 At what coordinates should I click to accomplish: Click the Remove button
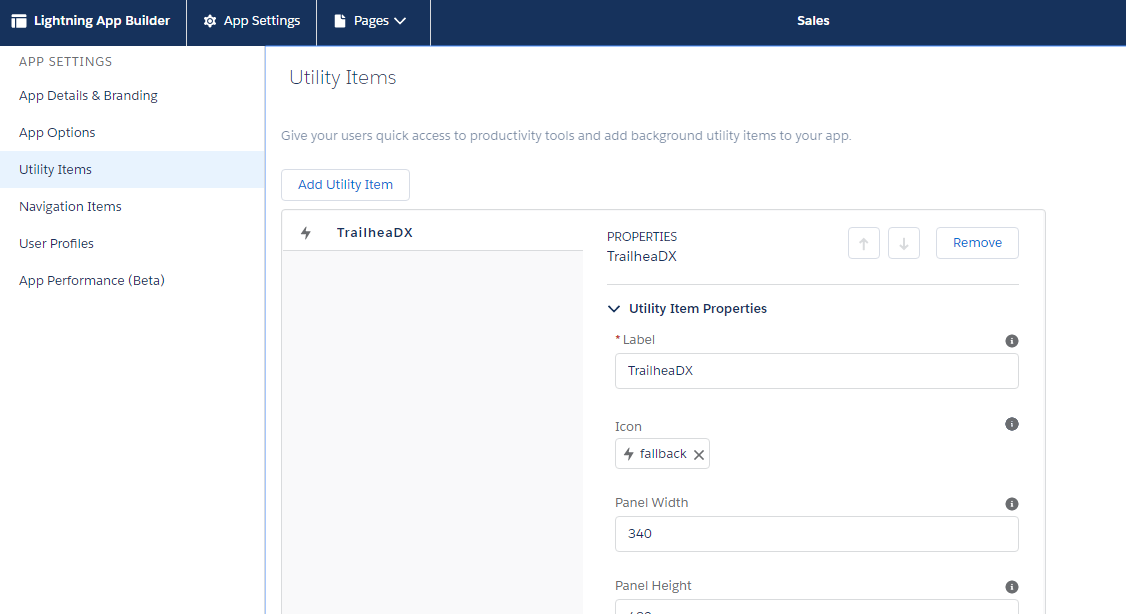(x=977, y=243)
